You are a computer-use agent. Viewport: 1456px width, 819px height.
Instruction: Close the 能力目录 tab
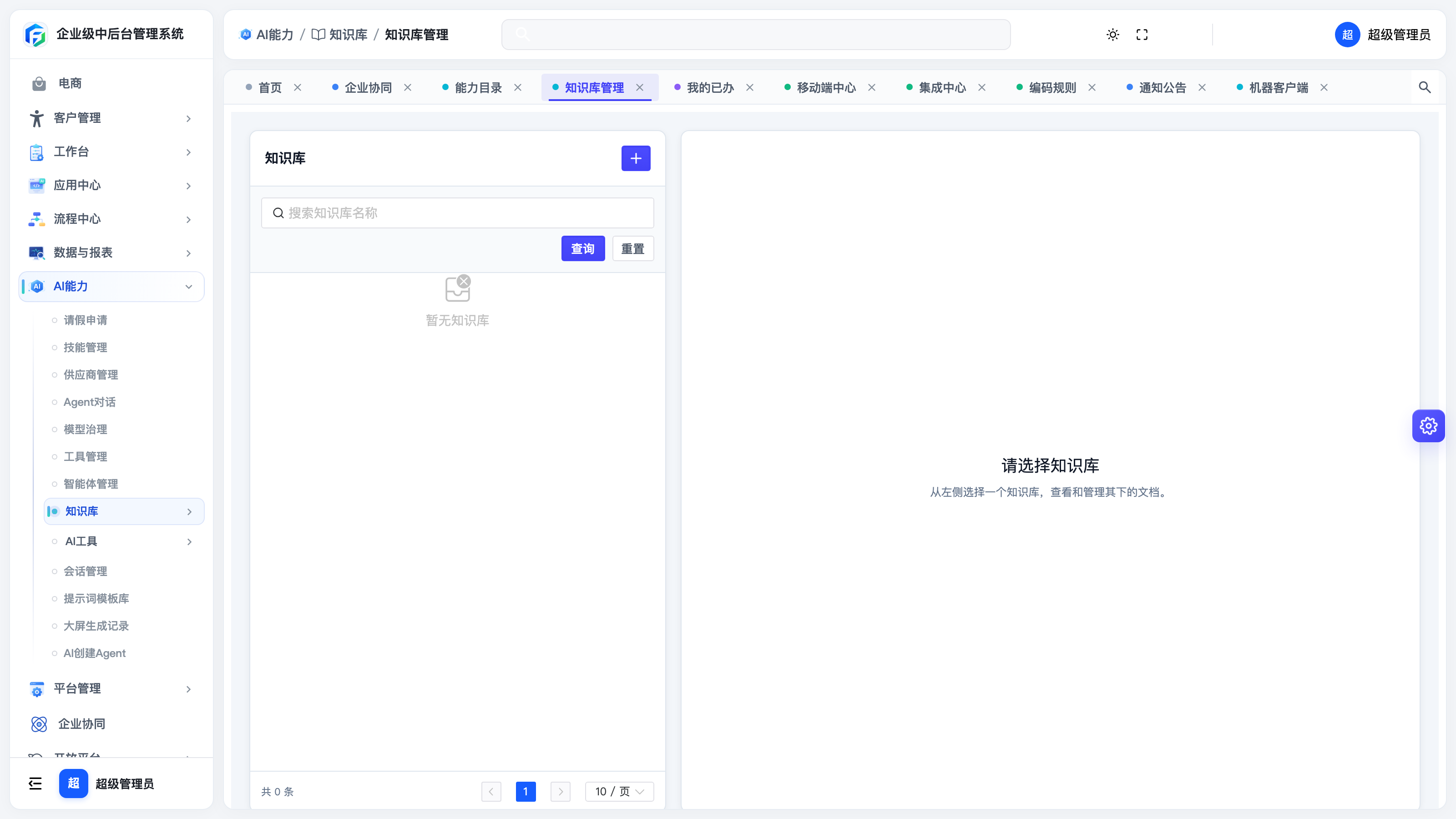pos(518,88)
